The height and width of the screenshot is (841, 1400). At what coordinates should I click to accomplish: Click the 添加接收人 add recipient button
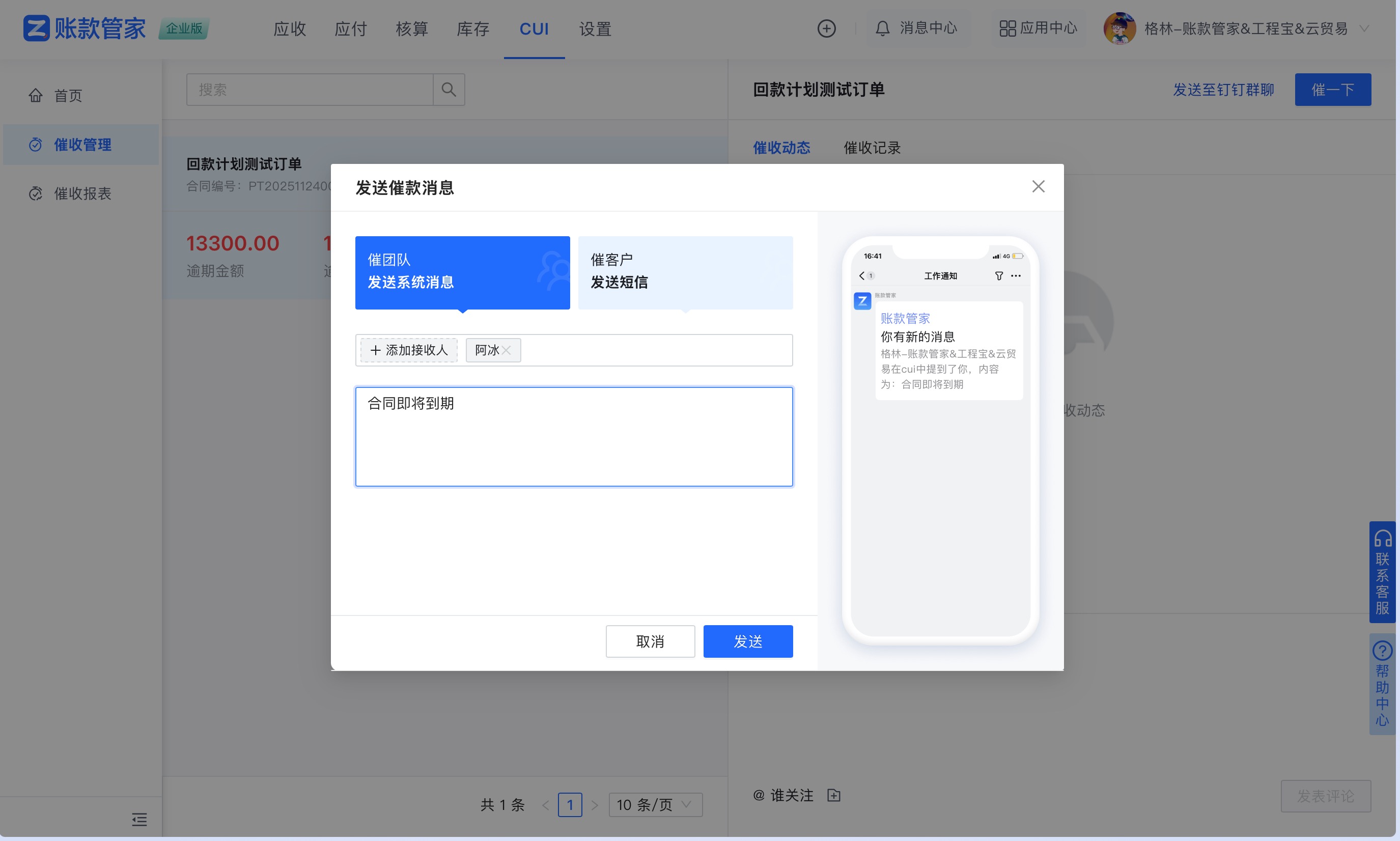coord(408,350)
